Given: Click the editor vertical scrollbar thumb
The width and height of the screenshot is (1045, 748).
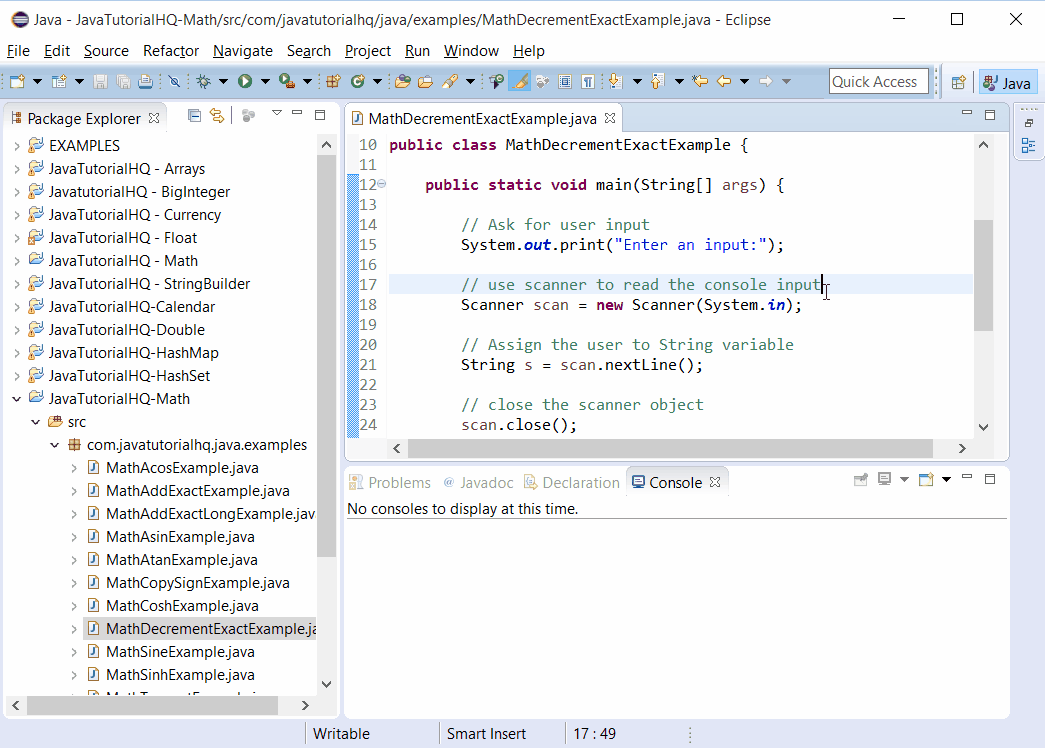Looking at the screenshot, I should tap(983, 275).
